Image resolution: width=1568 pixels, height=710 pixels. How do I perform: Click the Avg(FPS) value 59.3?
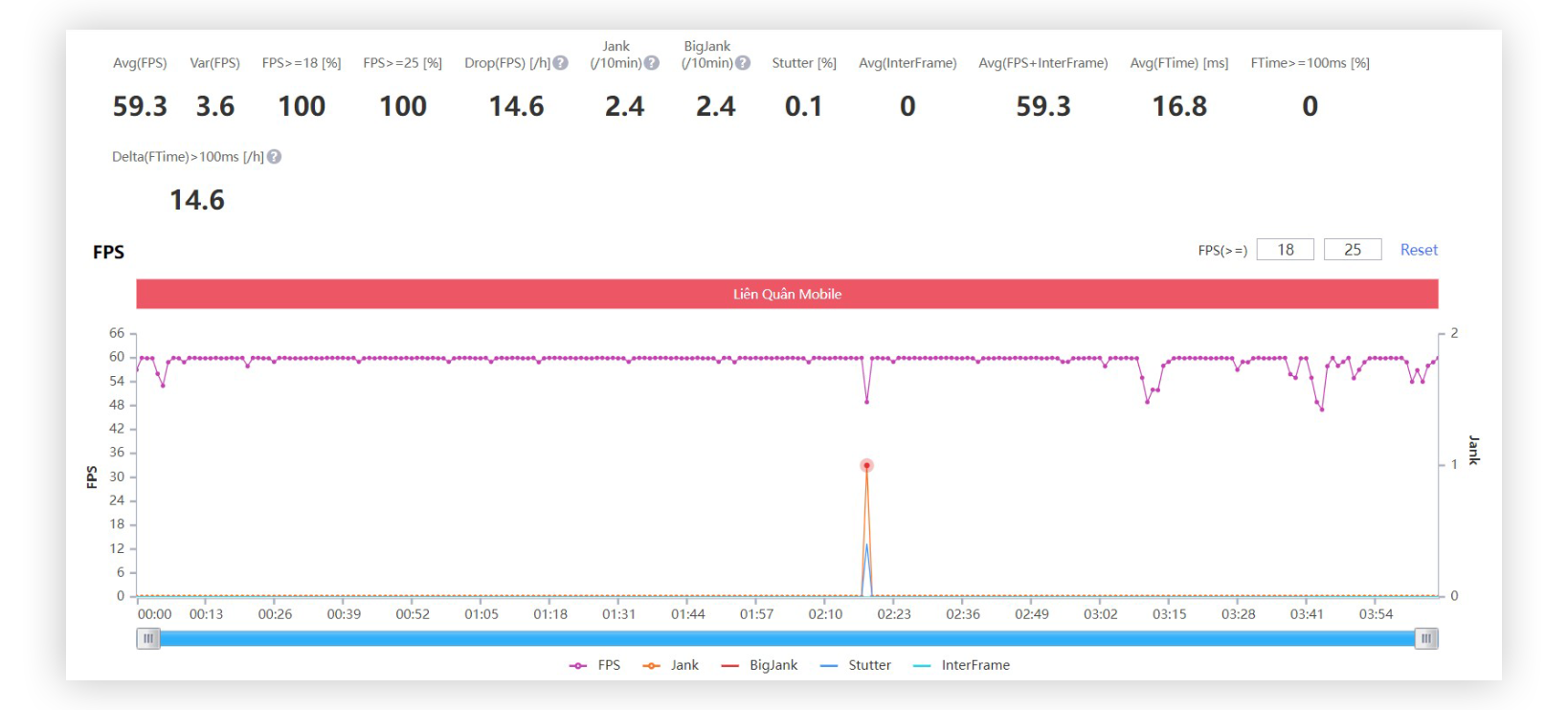[x=140, y=106]
